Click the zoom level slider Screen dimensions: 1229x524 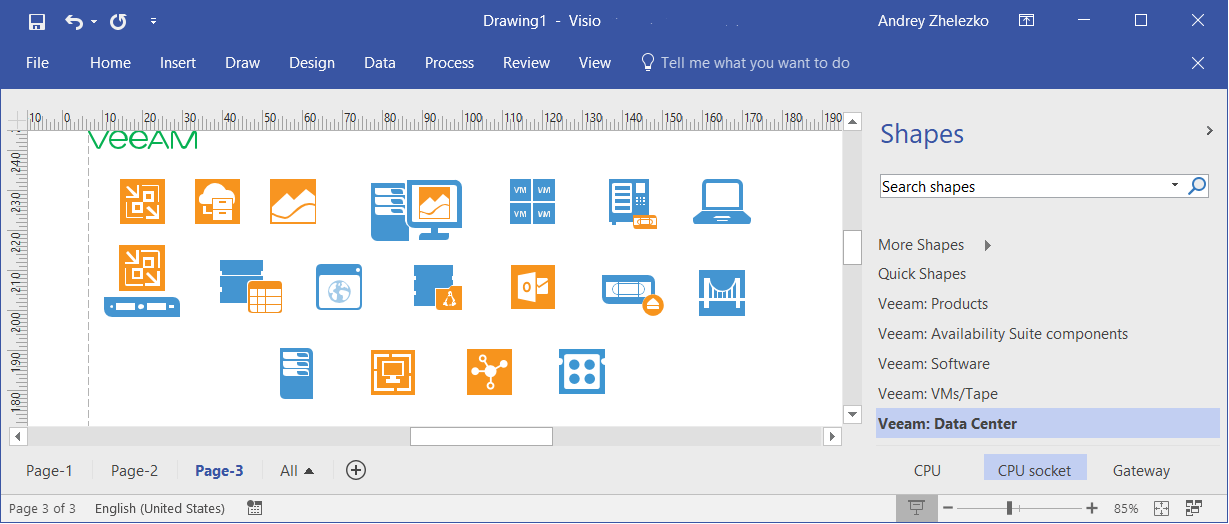click(1010, 508)
